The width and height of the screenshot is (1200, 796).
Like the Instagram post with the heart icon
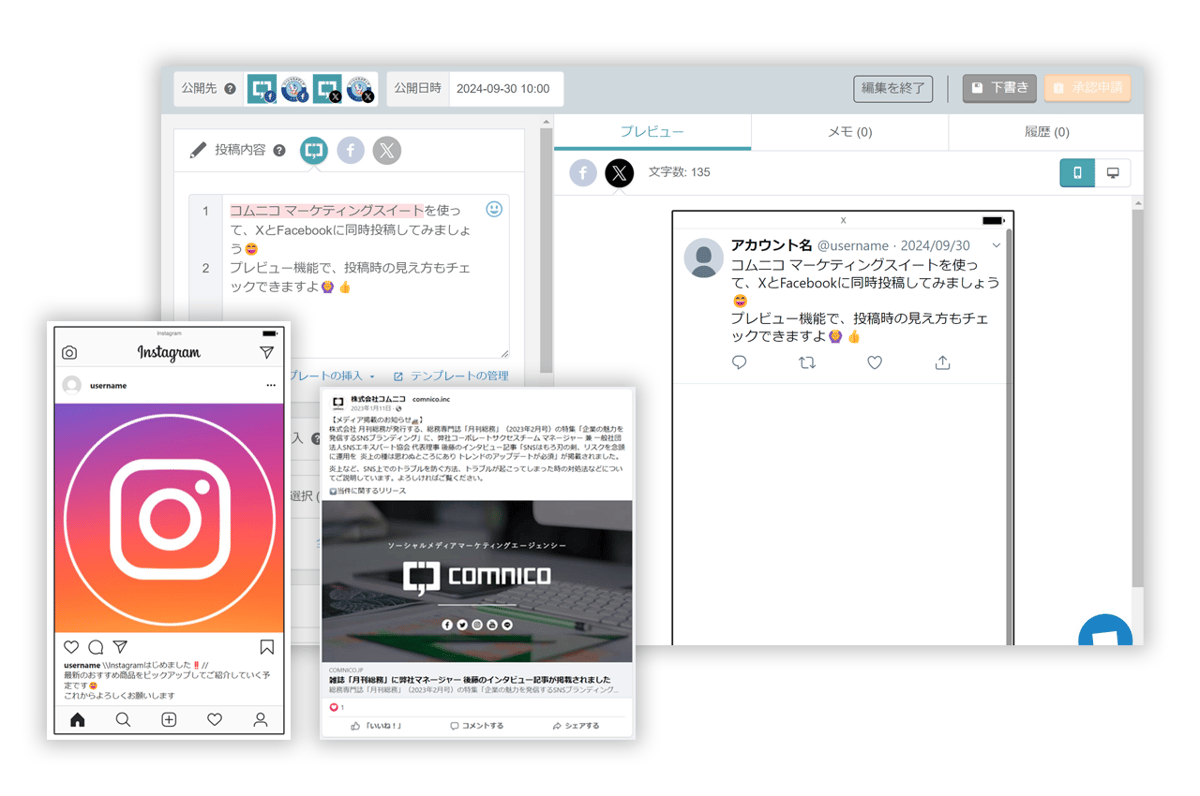click(71, 647)
